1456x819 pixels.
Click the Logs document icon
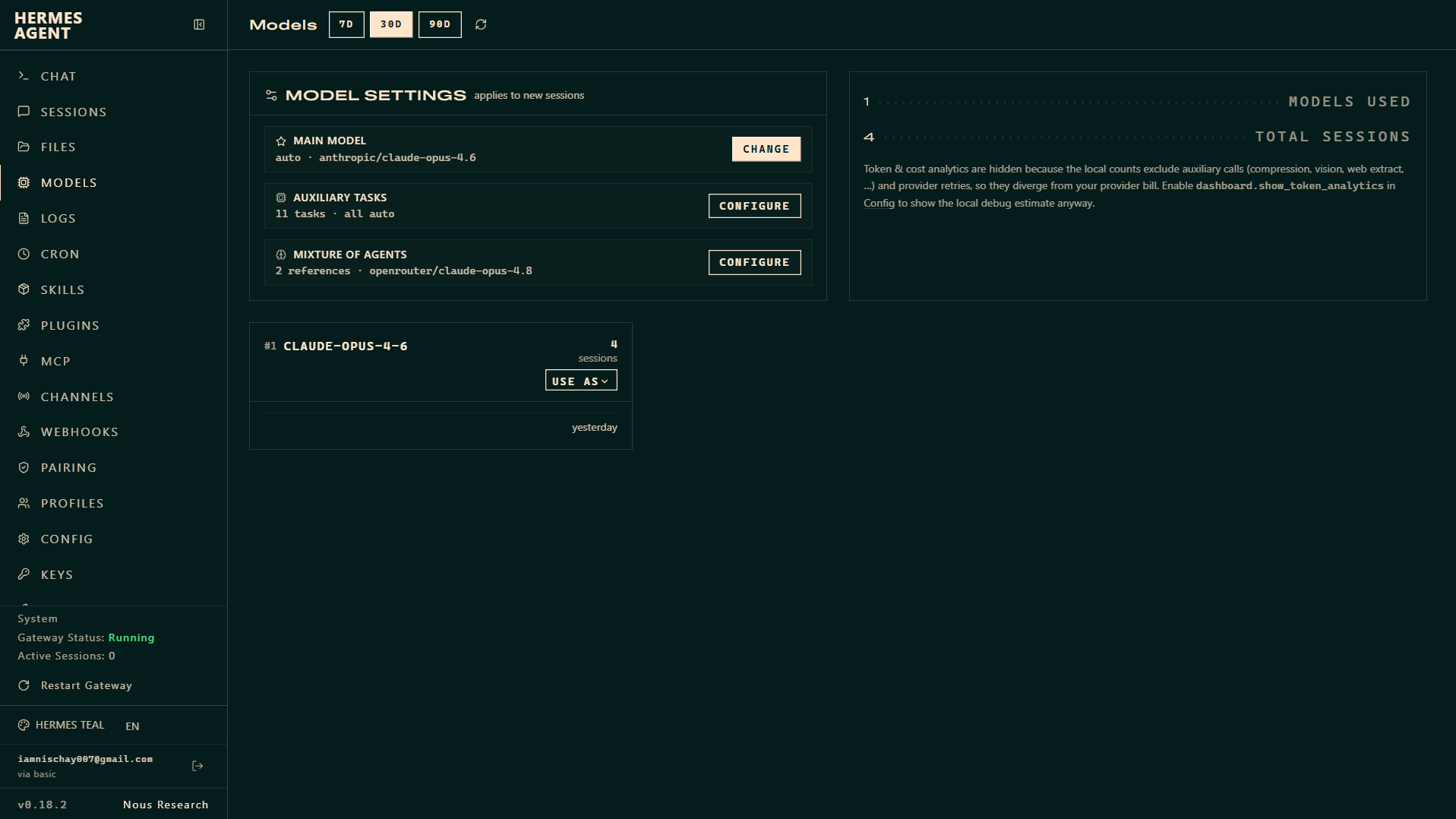click(24, 218)
